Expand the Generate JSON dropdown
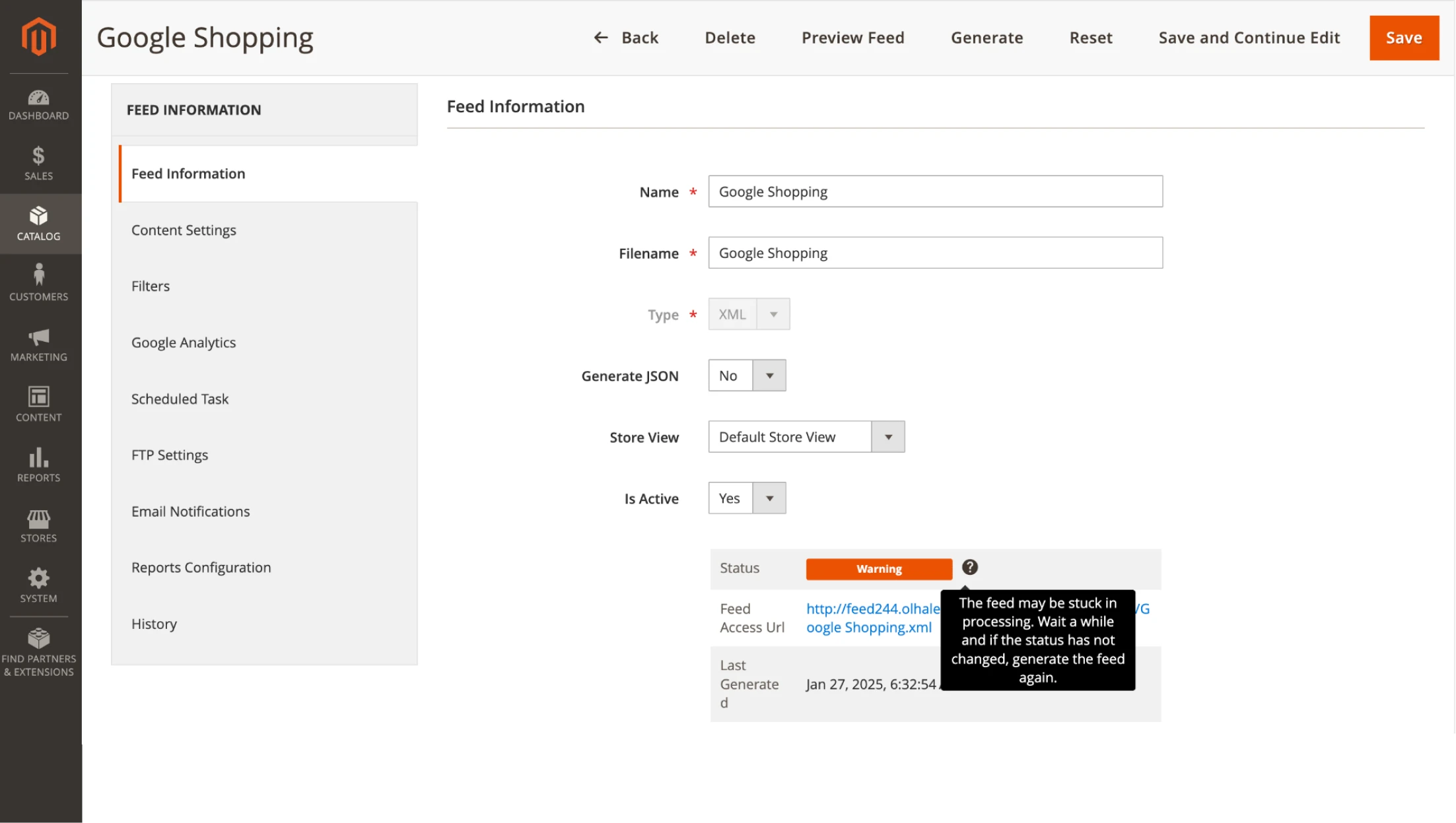 pos(769,376)
